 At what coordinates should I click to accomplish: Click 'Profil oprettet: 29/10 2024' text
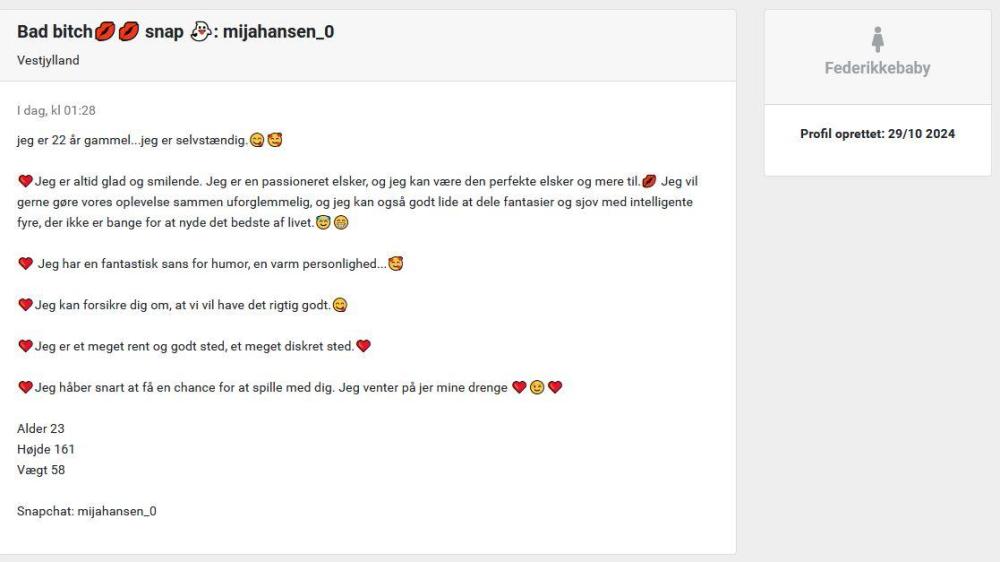878,134
